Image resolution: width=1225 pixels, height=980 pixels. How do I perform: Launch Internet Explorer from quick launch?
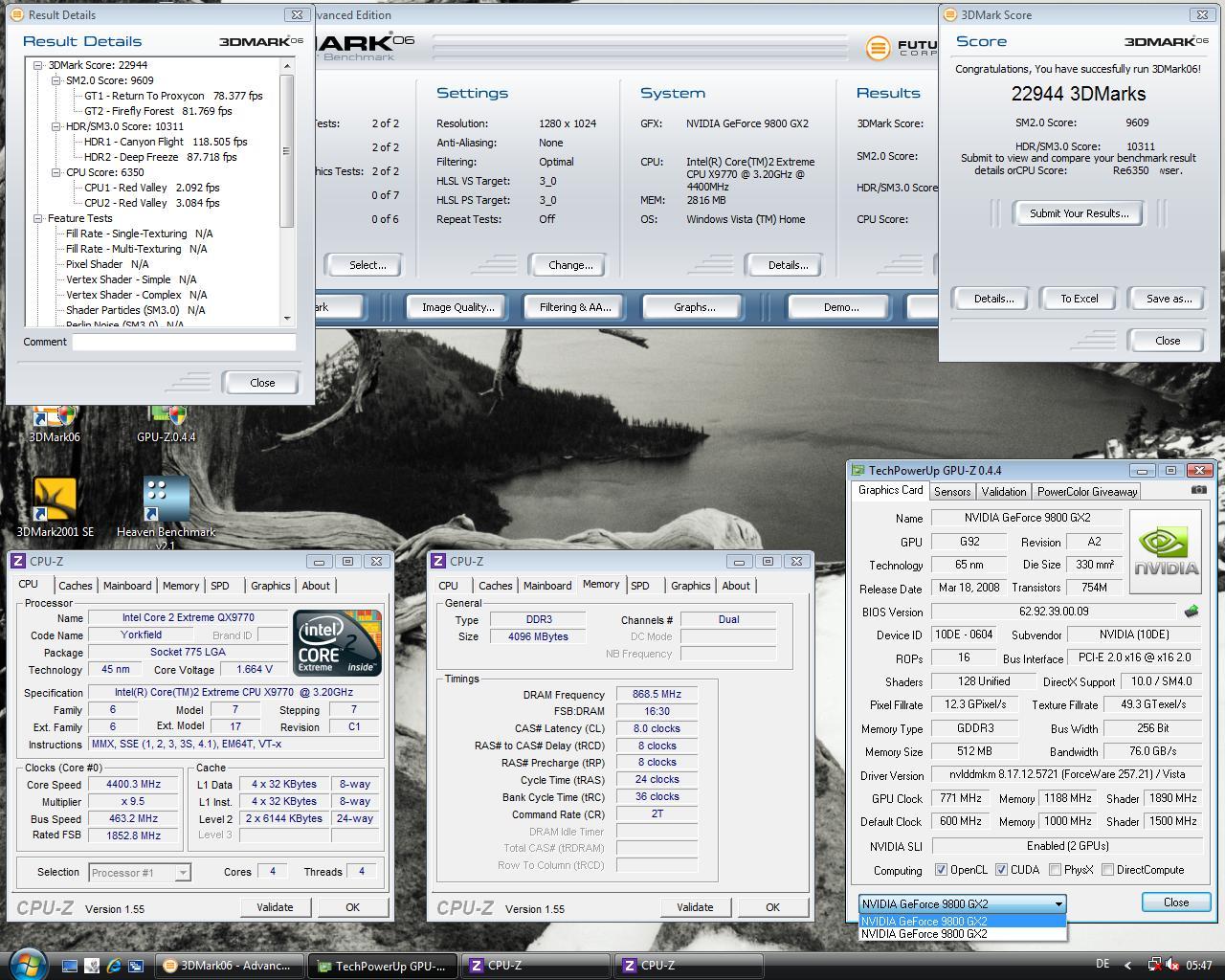114,966
